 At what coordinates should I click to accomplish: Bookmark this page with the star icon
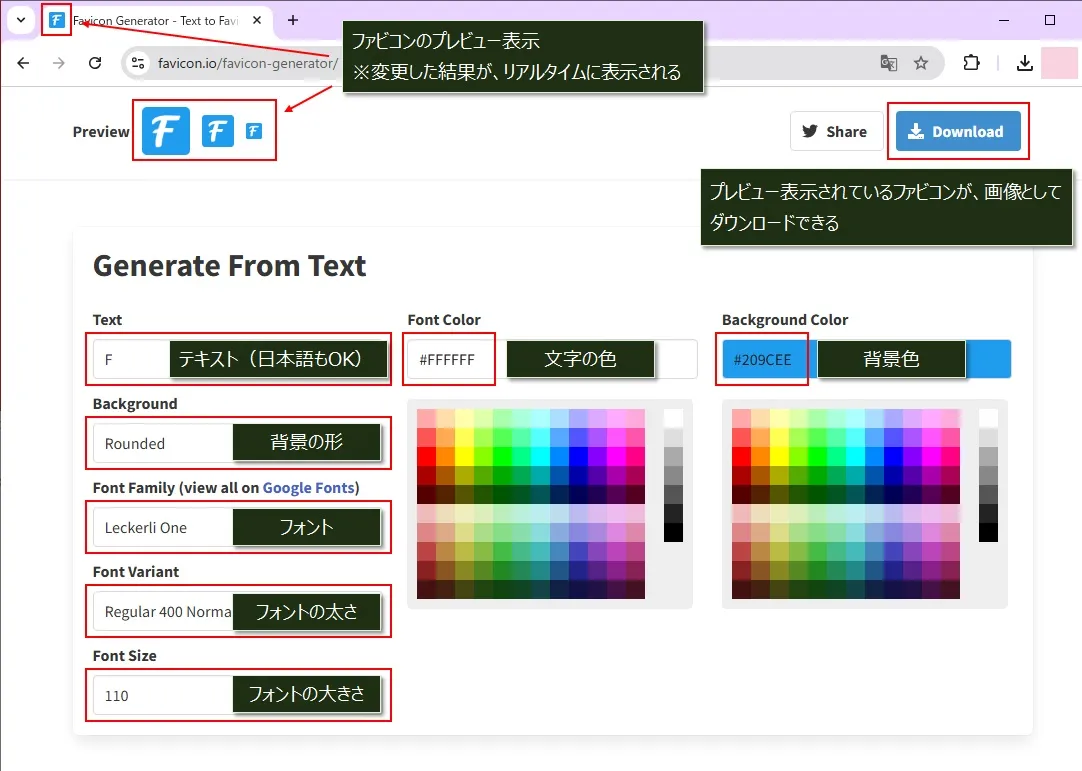tap(921, 63)
